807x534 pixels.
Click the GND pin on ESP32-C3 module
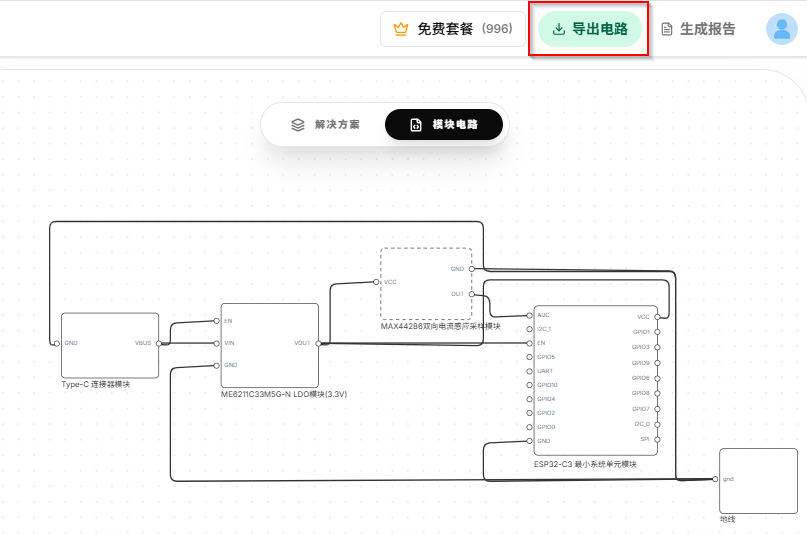(x=530, y=441)
